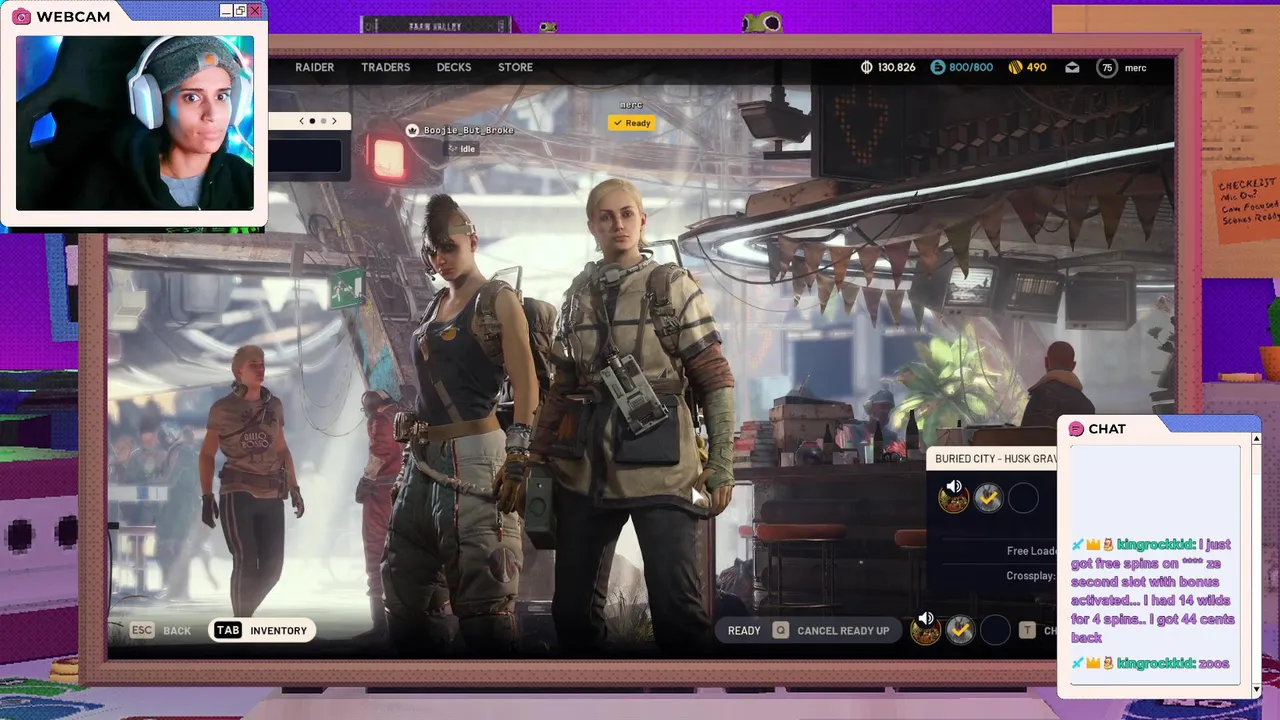Select player name Boojie_But_Broke
Screen dimensions: 1280x720
468,131
